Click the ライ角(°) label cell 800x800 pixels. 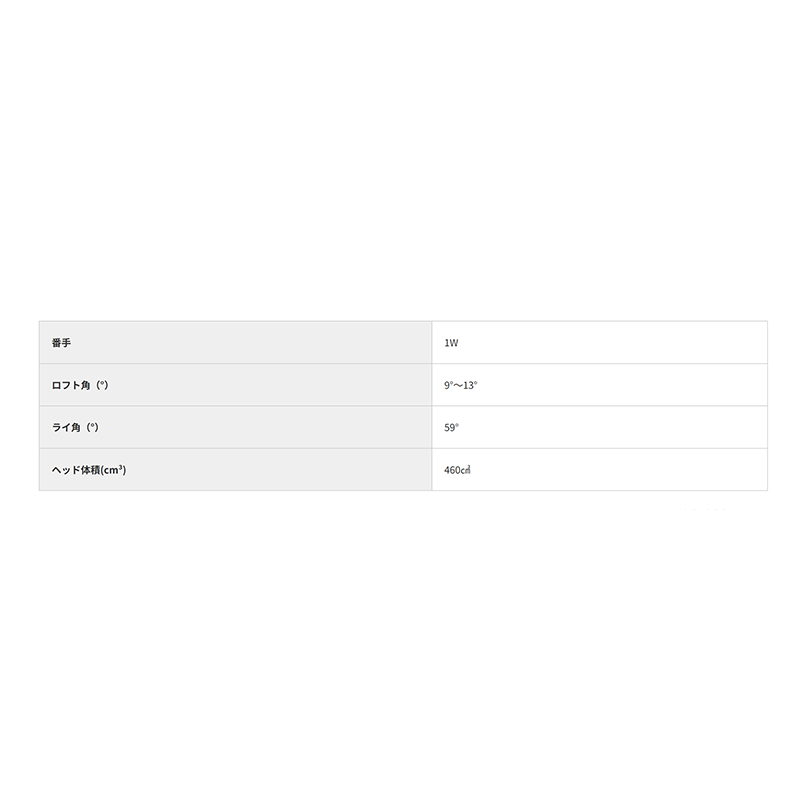(x=235, y=427)
